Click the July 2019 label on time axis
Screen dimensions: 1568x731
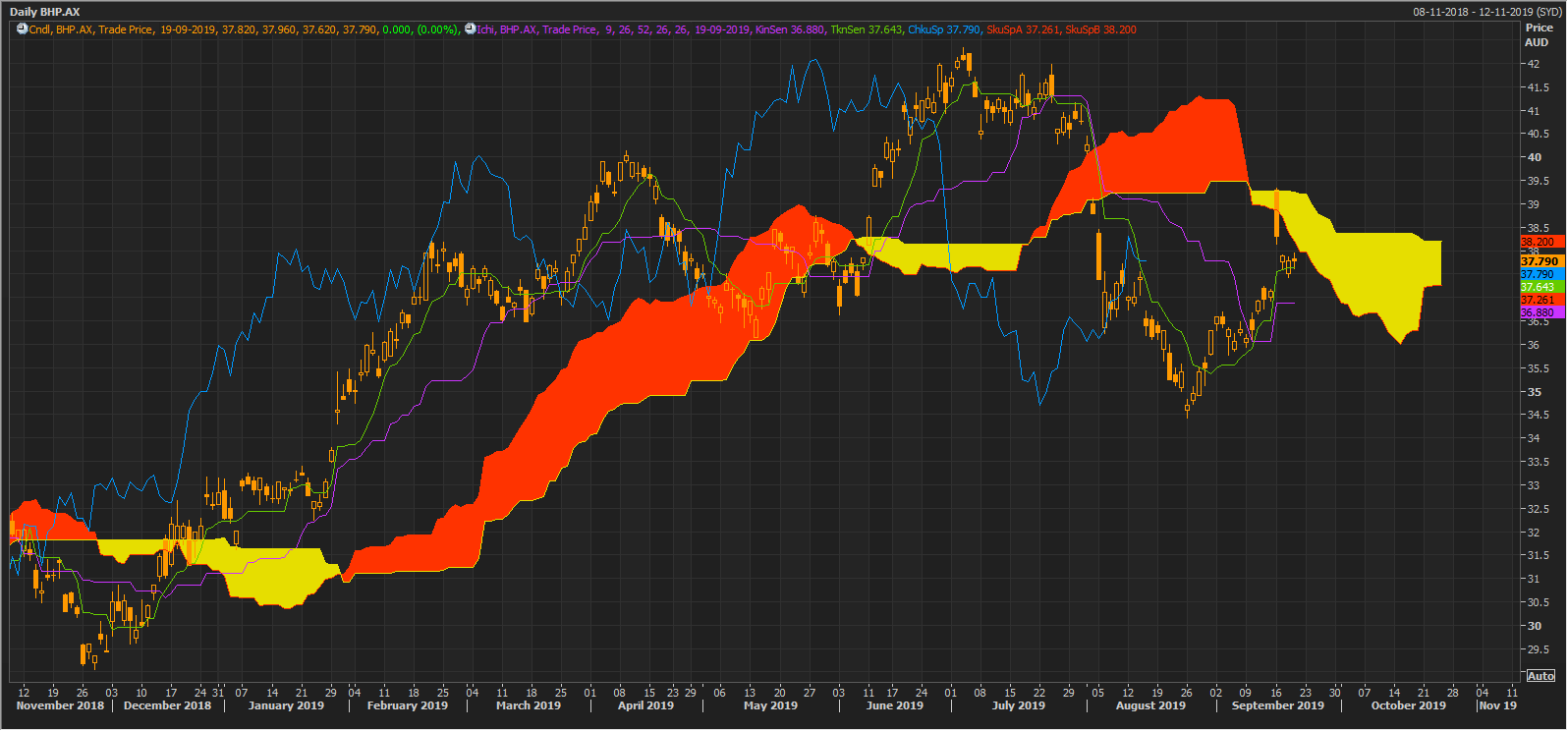pos(1019,705)
